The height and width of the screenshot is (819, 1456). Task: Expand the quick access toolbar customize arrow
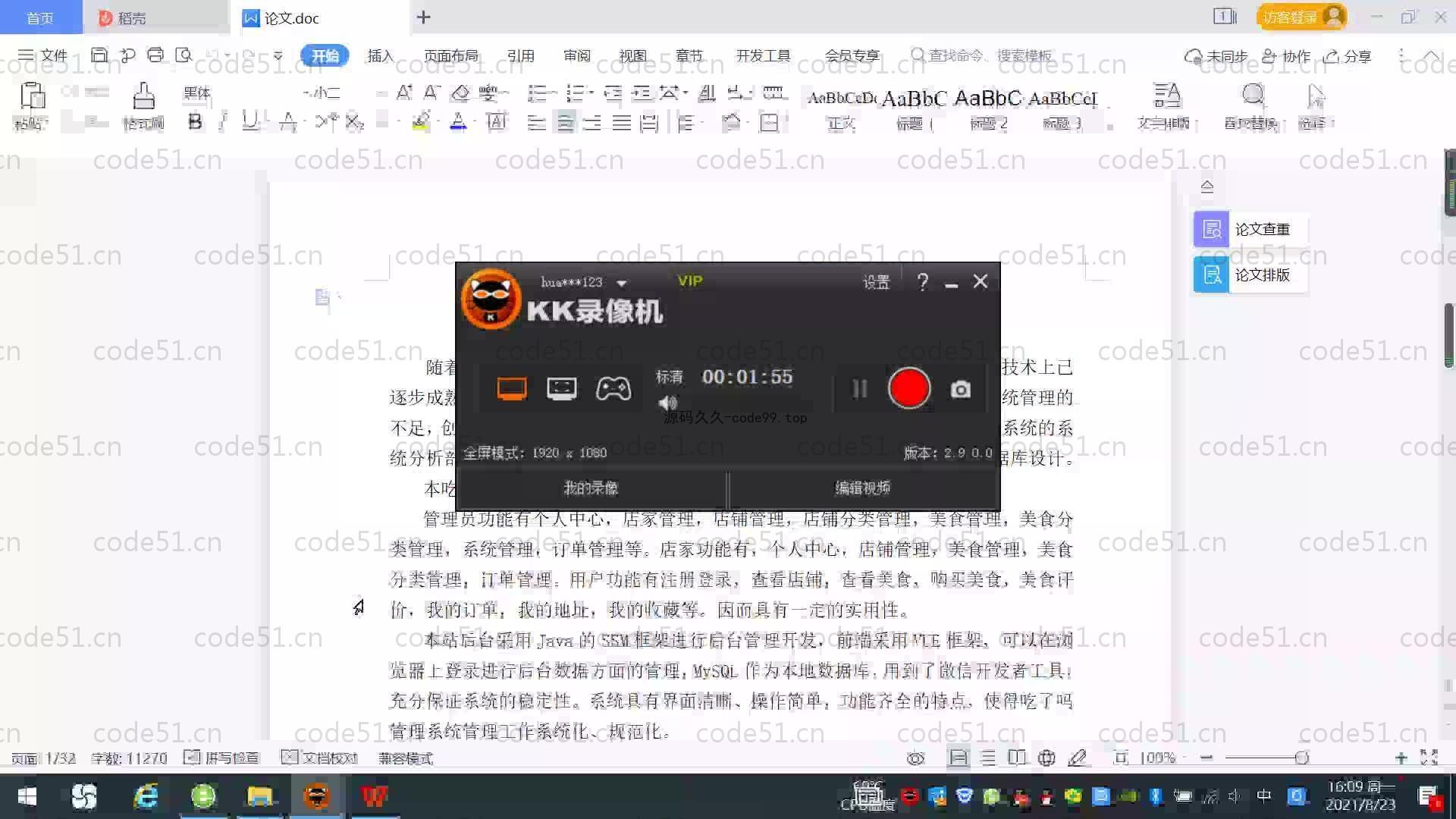278,55
